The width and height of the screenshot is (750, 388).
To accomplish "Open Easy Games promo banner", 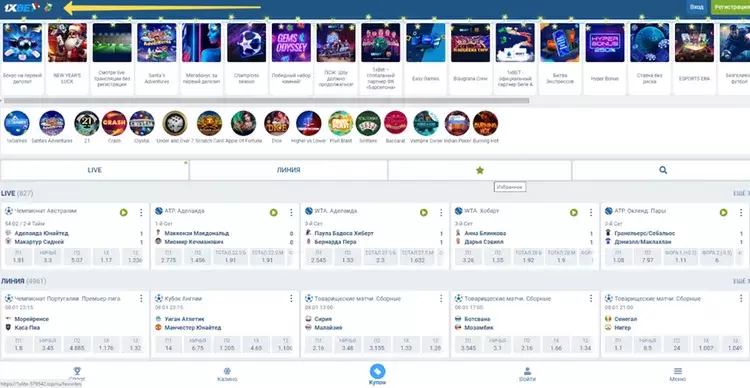I will point(425,58).
